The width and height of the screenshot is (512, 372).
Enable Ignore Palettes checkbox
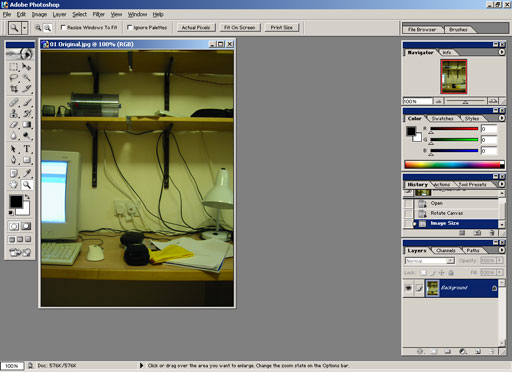130,27
